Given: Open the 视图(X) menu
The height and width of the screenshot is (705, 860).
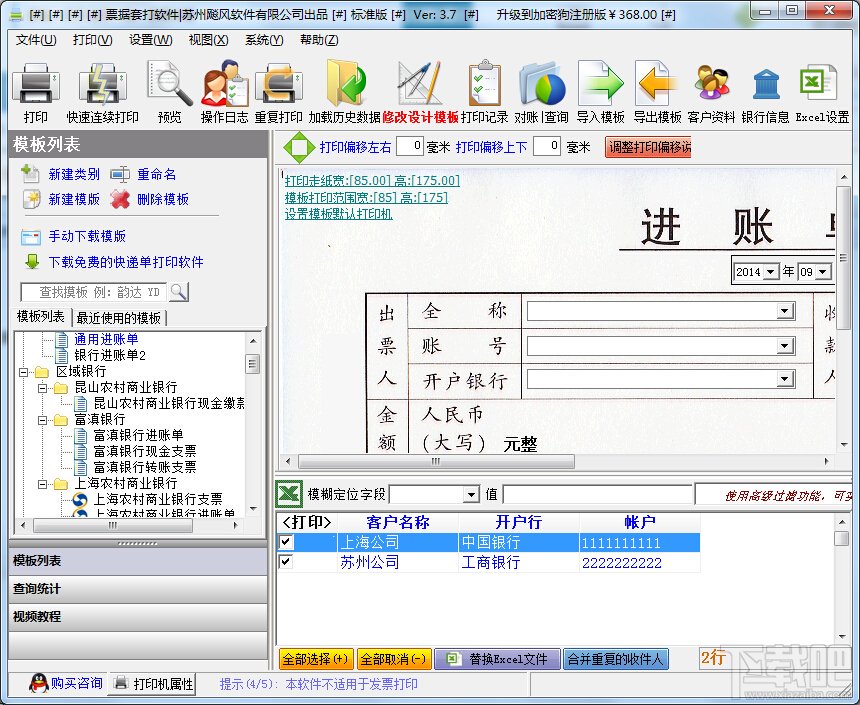Looking at the screenshot, I should point(208,40).
